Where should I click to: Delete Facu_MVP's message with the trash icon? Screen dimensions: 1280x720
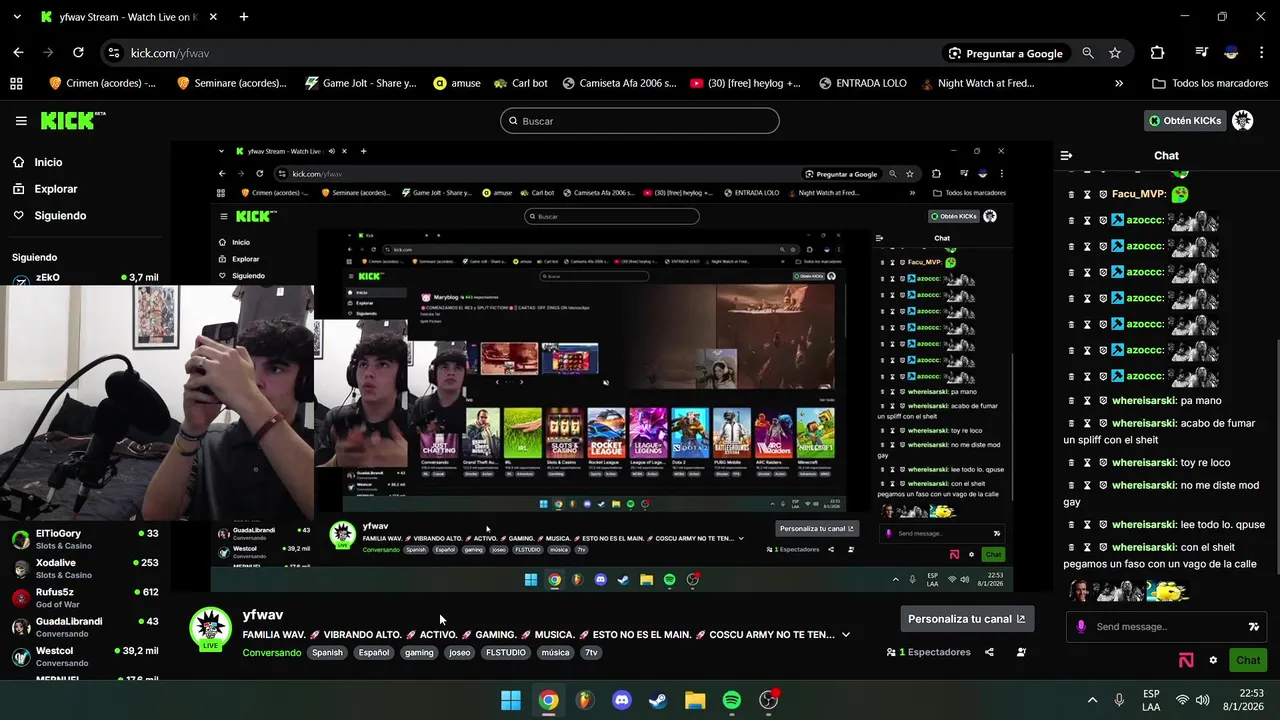pos(1071,194)
